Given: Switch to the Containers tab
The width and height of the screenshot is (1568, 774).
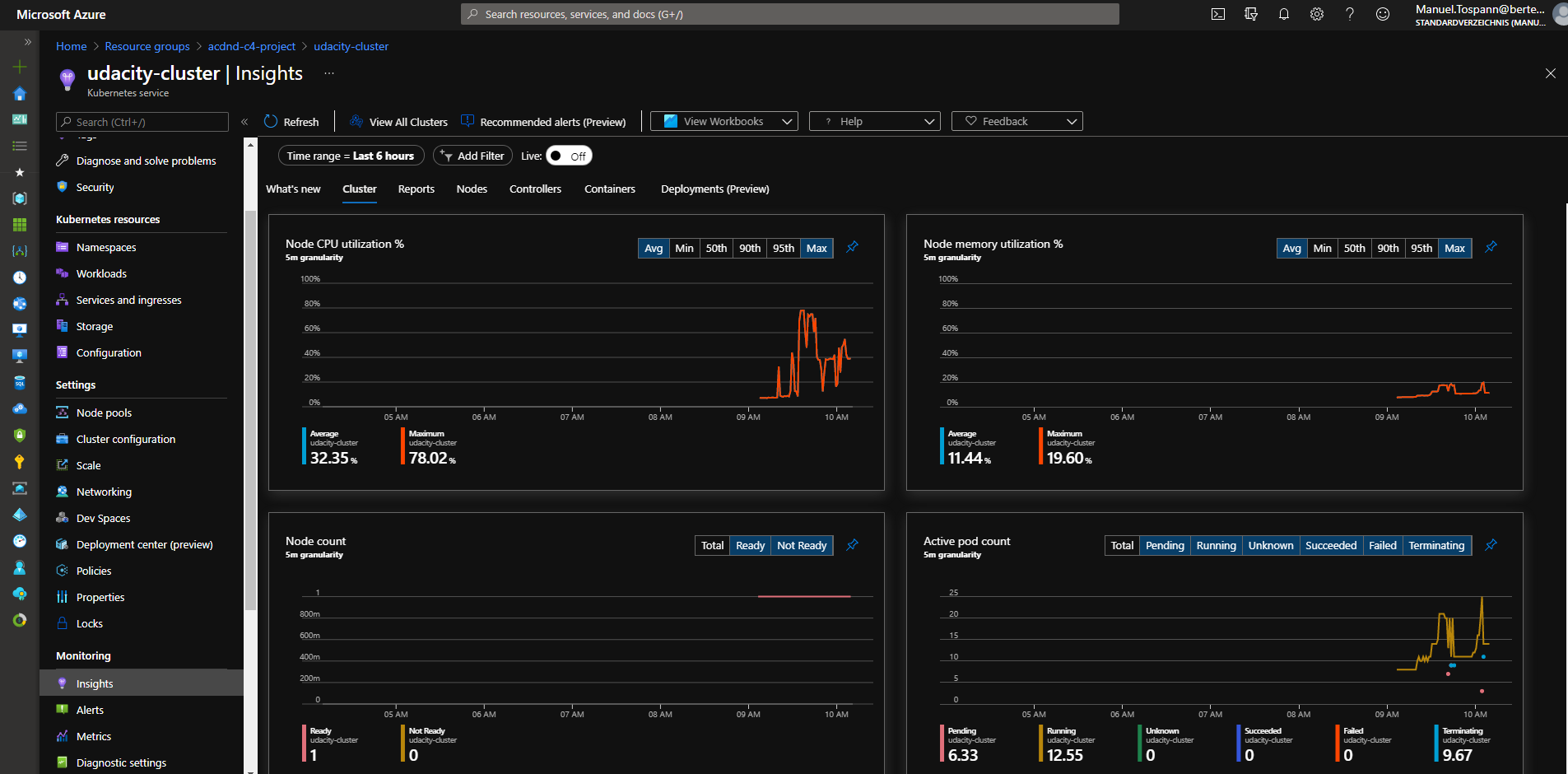Looking at the screenshot, I should pos(610,189).
